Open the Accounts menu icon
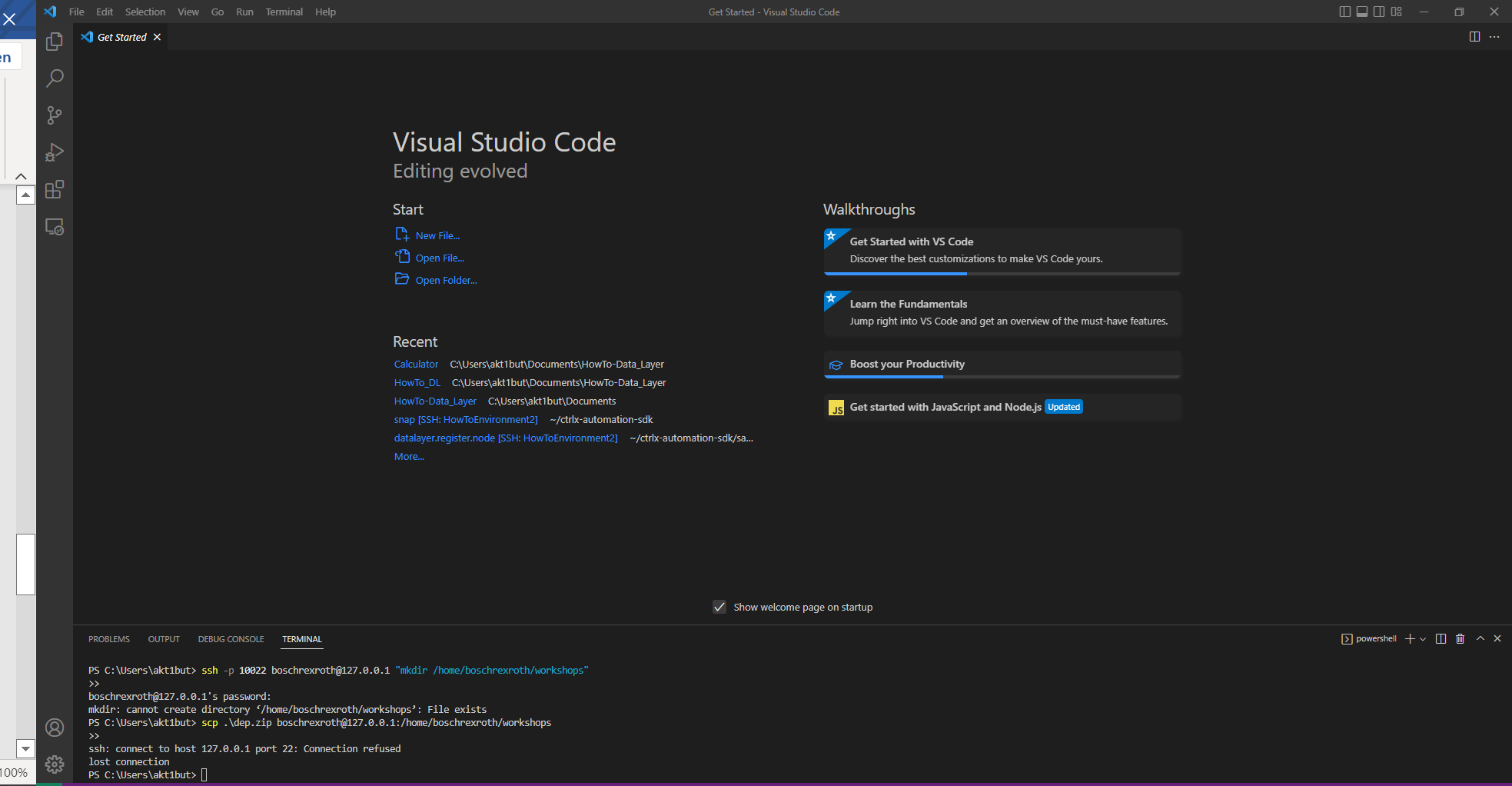 [x=55, y=728]
